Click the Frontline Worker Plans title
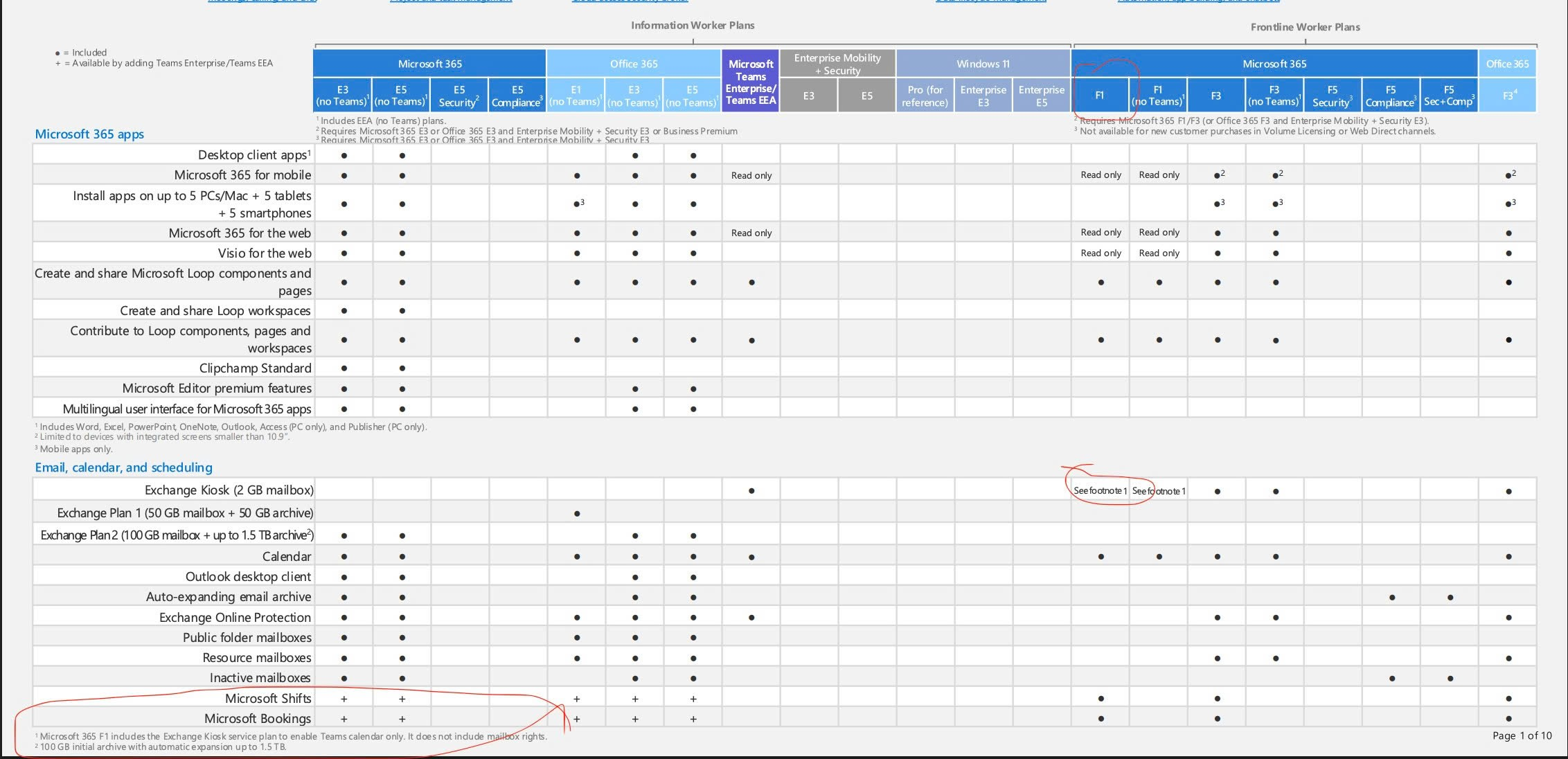Screen dimensions: 1568x759 (1305, 27)
